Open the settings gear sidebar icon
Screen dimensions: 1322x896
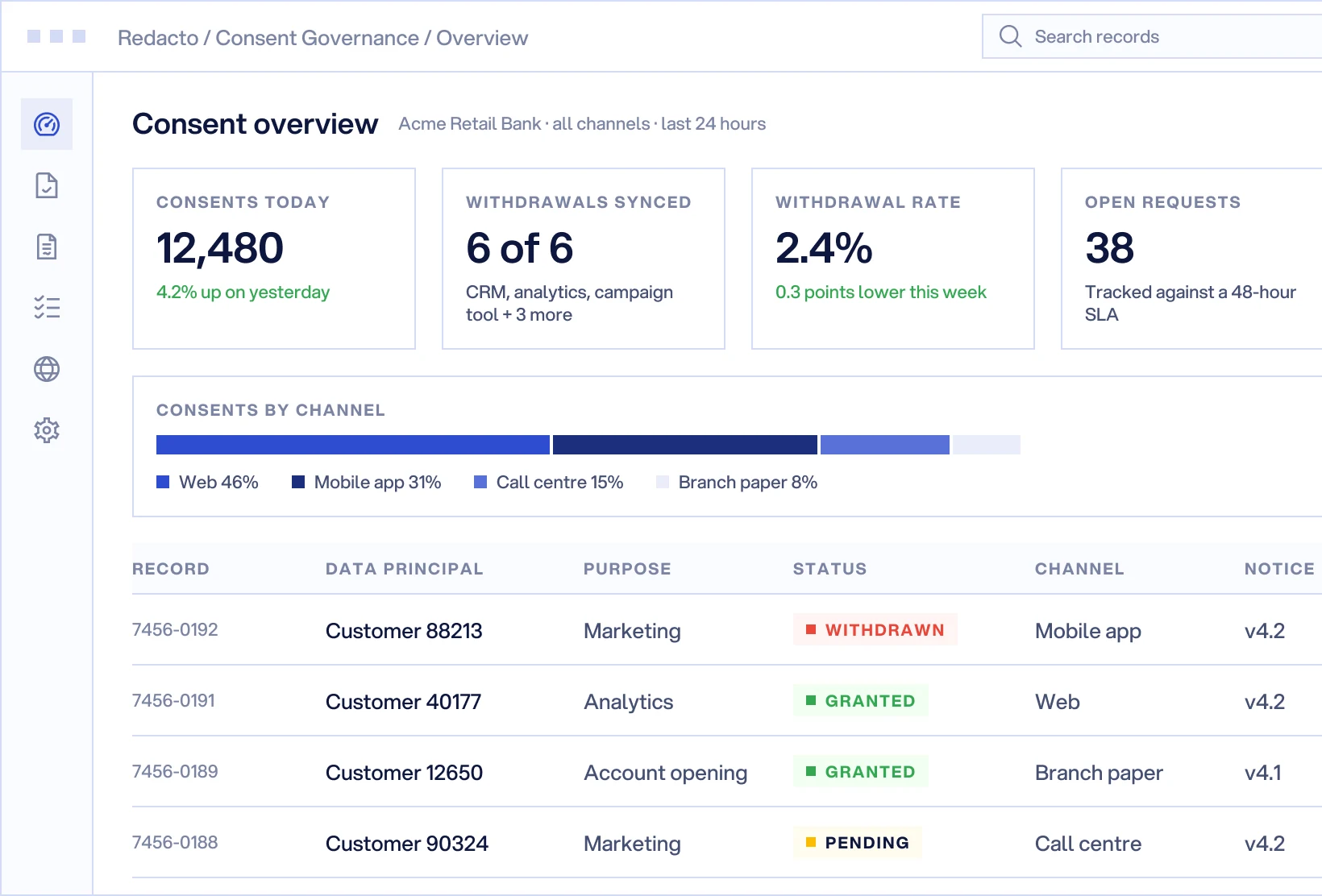[x=47, y=430]
